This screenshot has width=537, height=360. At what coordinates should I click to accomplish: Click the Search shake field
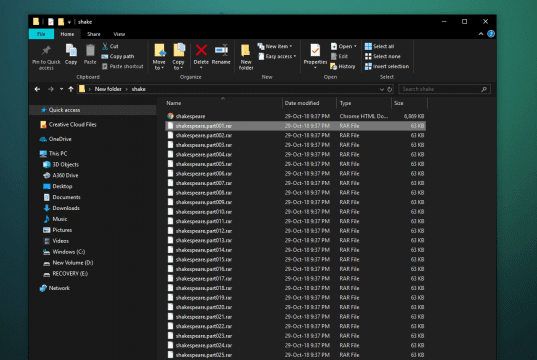(444, 89)
